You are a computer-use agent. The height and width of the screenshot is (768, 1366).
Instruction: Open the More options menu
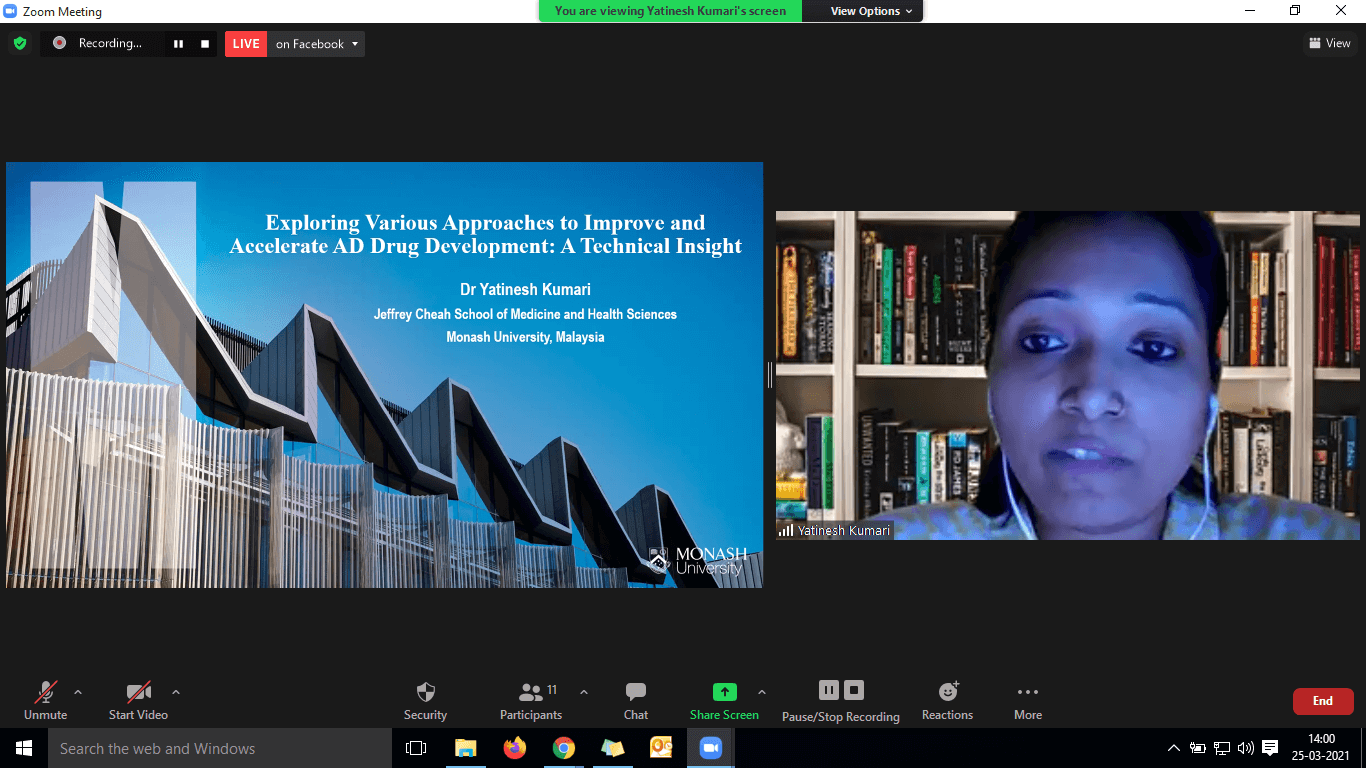(1028, 701)
